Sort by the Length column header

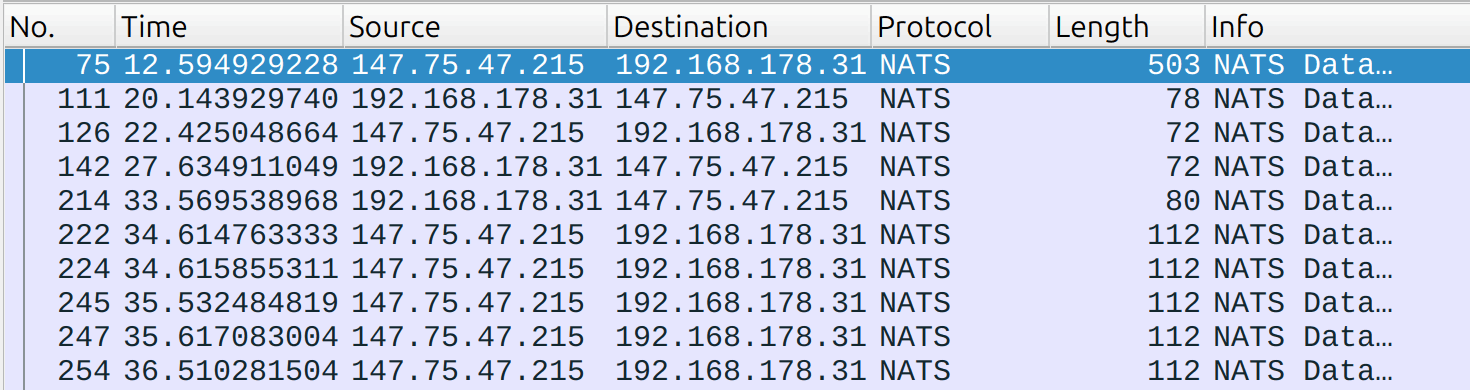tap(1127, 26)
